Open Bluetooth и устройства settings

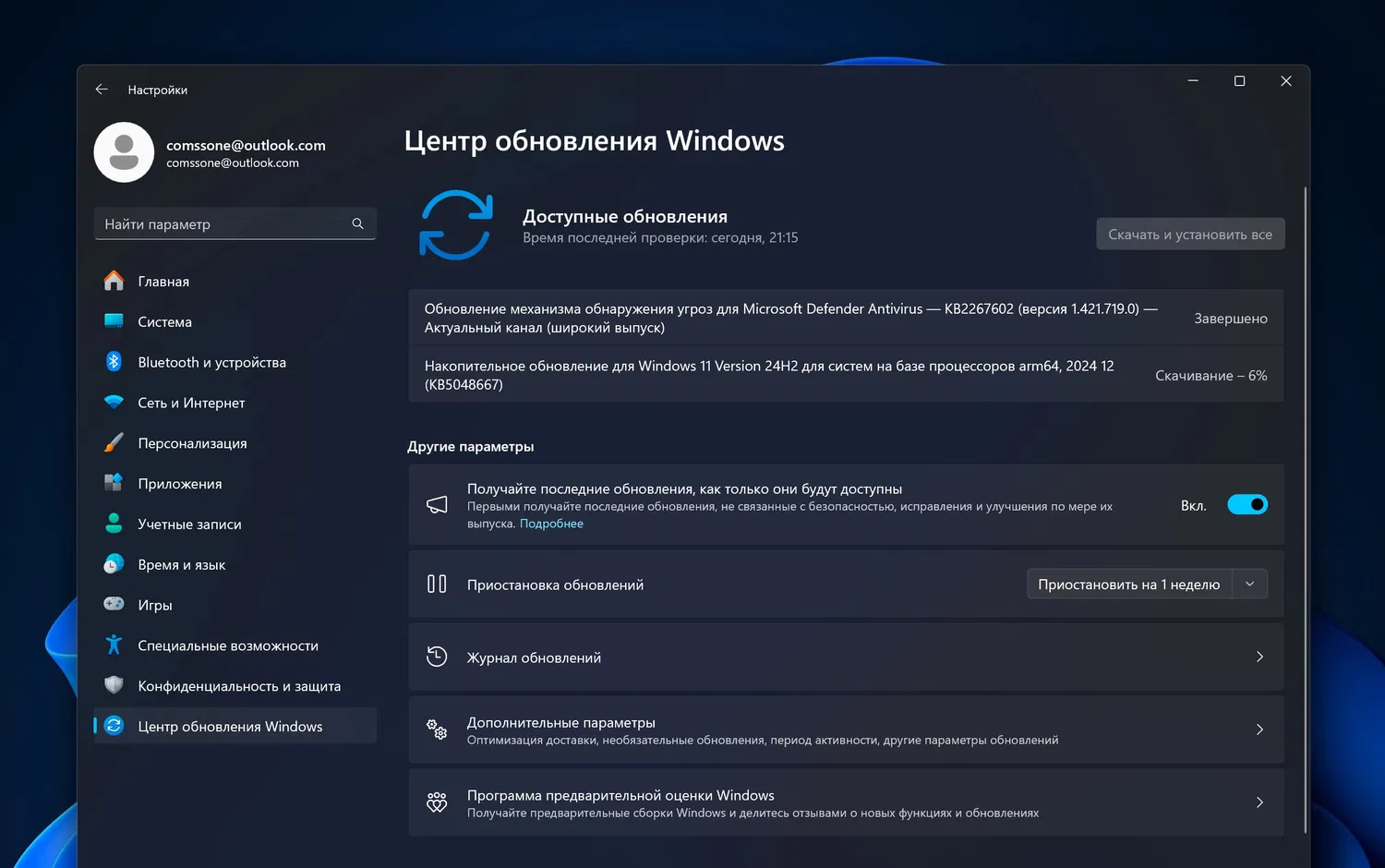pyautogui.click(x=235, y=362)
